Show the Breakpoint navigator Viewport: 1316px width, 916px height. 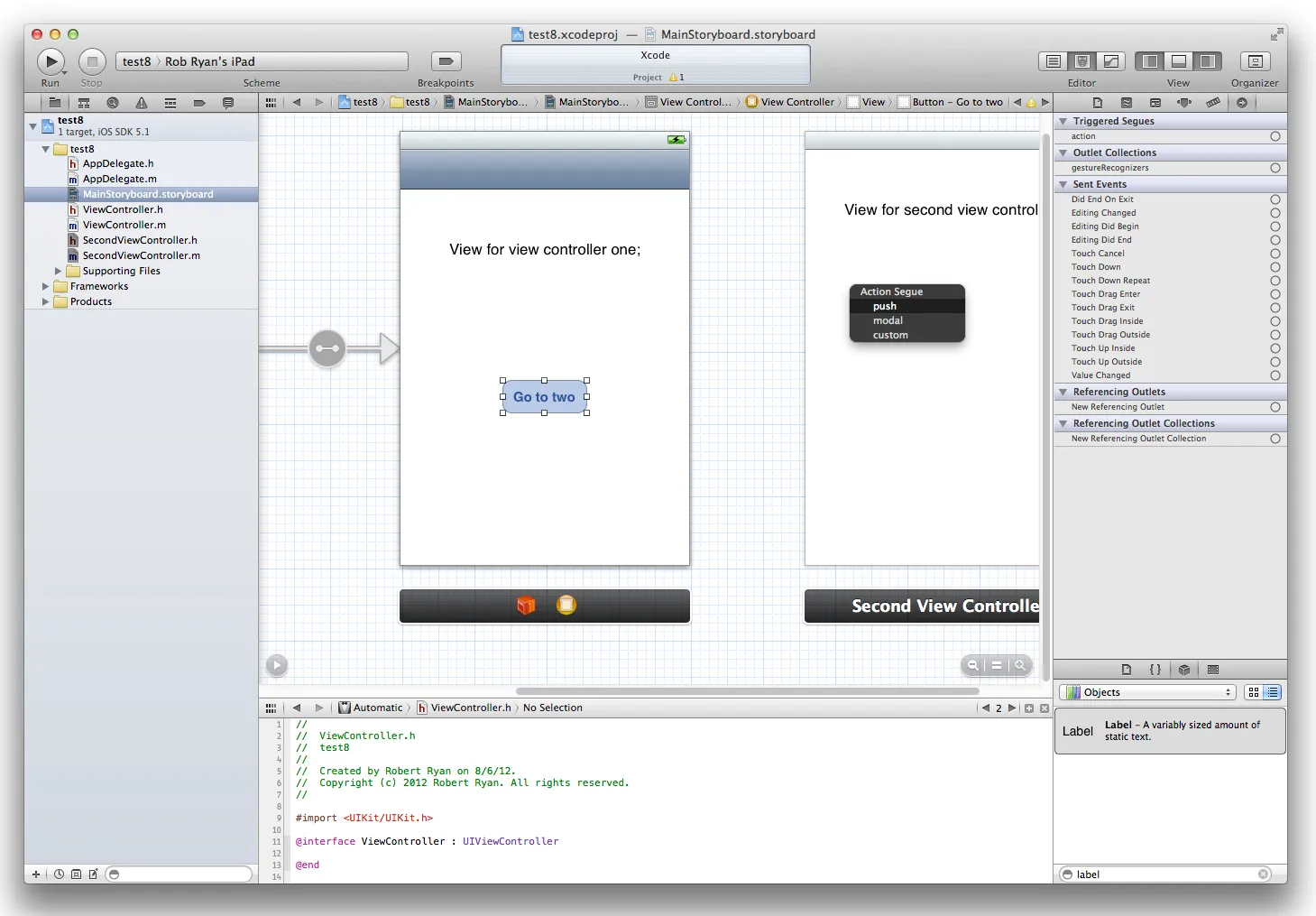pos(199,103)
